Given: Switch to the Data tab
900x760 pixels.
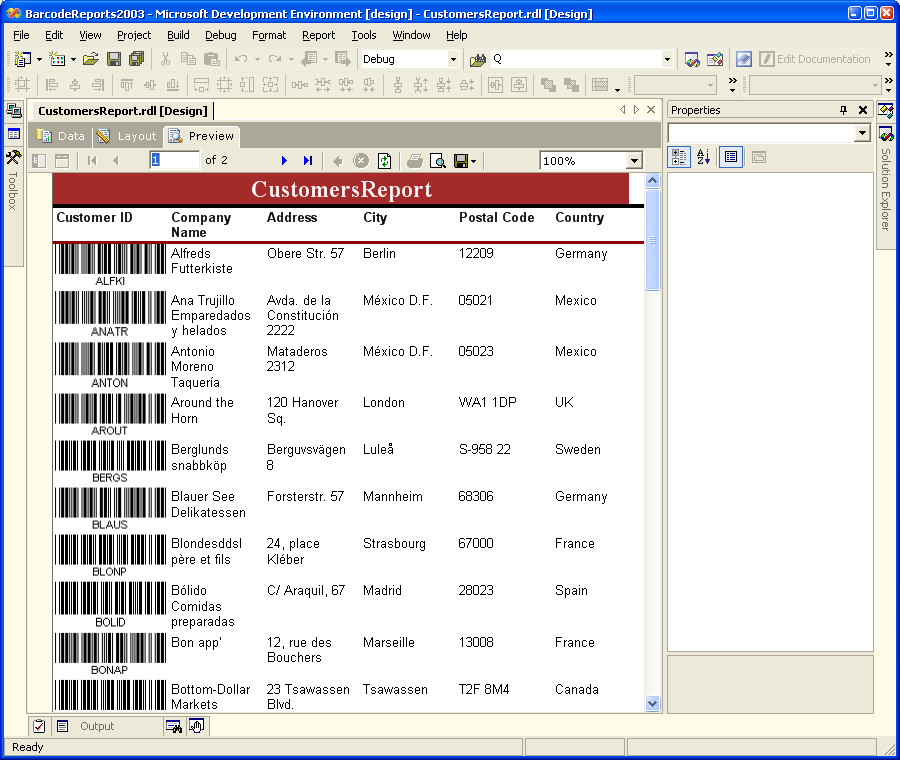Looking at the screenshot, I should tap(62, 136).
